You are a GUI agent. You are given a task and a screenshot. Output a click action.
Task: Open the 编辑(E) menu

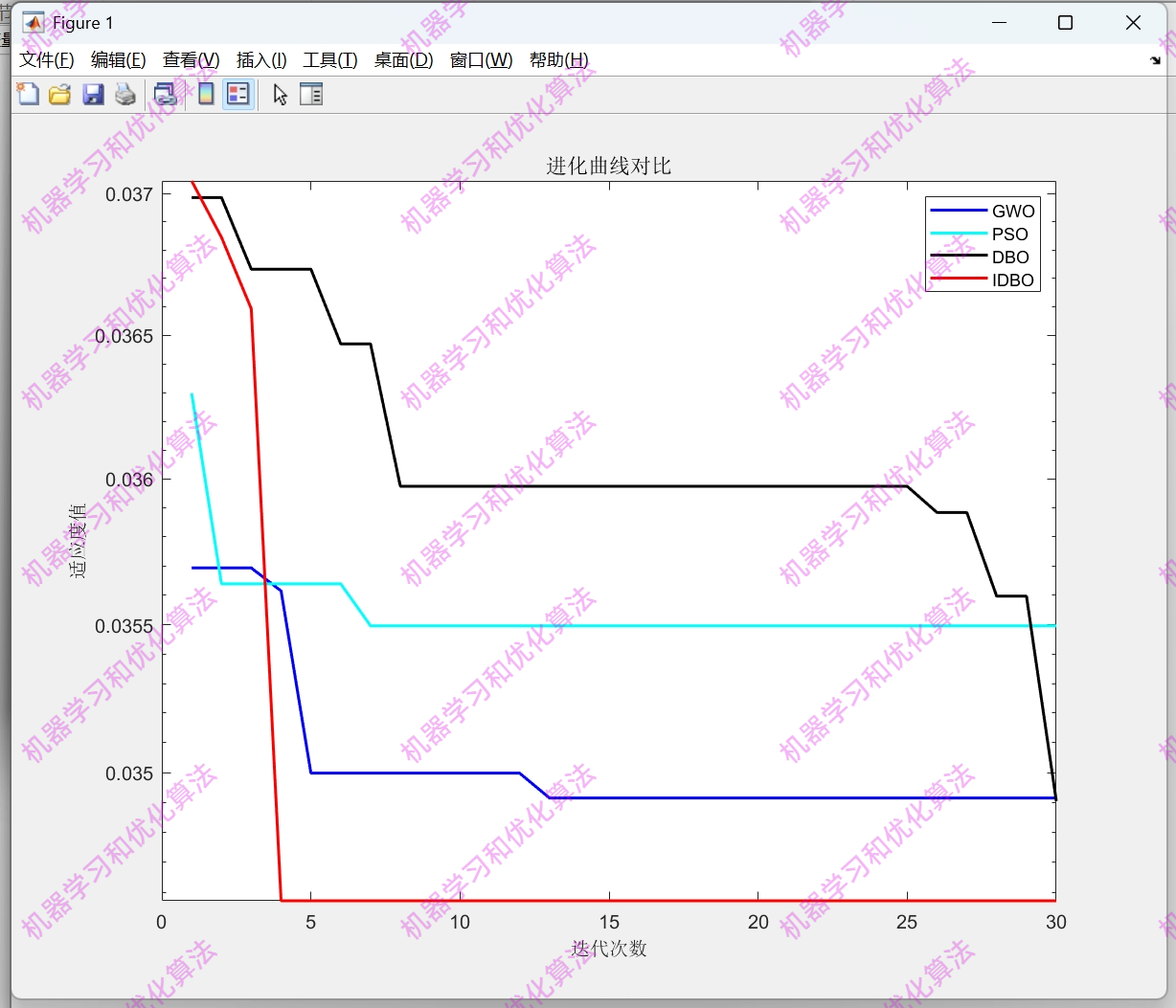119,60
